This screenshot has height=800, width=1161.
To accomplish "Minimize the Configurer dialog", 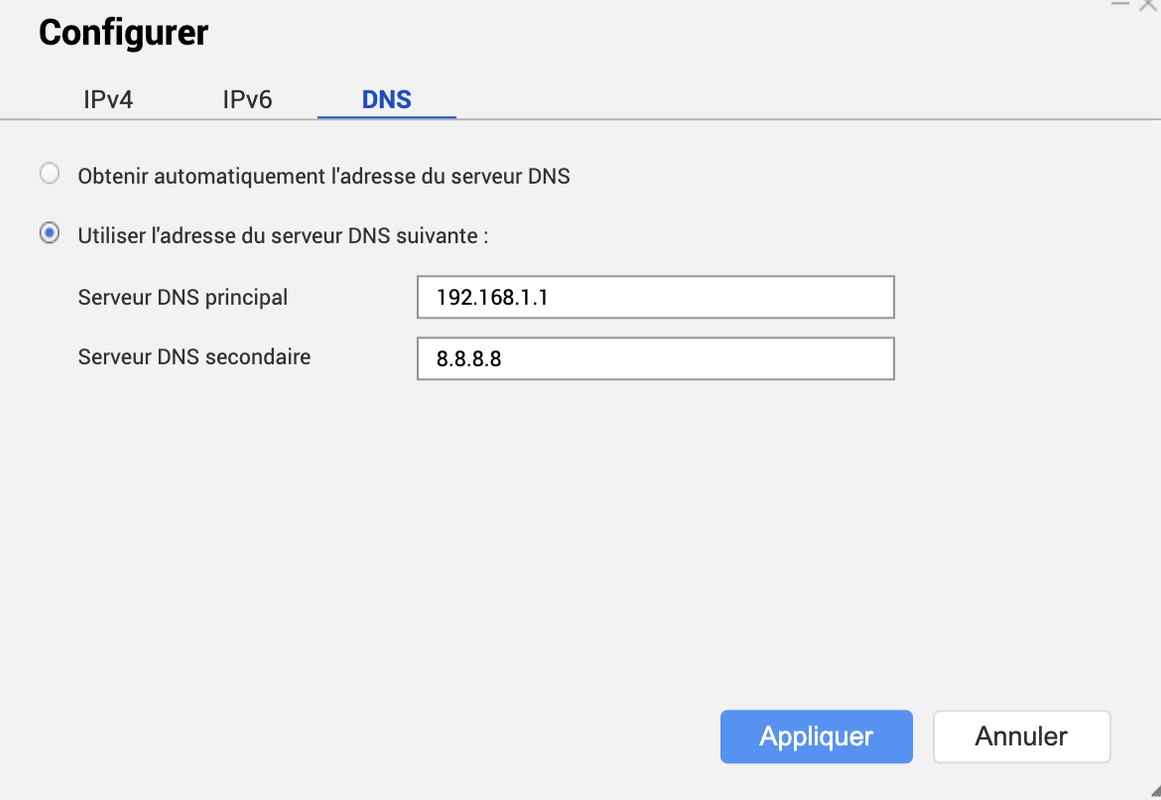I will coord(1120,4).
